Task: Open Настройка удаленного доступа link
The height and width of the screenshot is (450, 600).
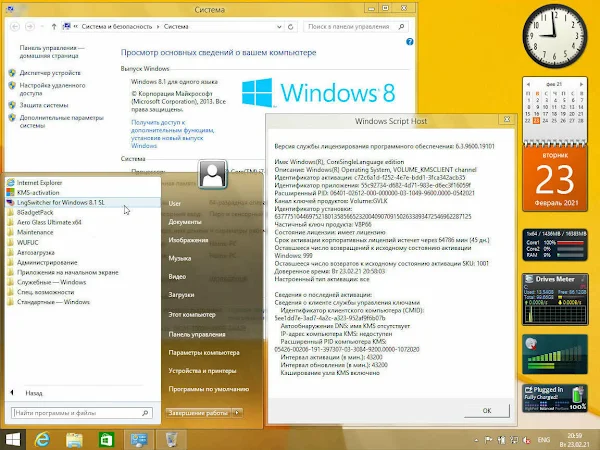Action: coord(52,89)
